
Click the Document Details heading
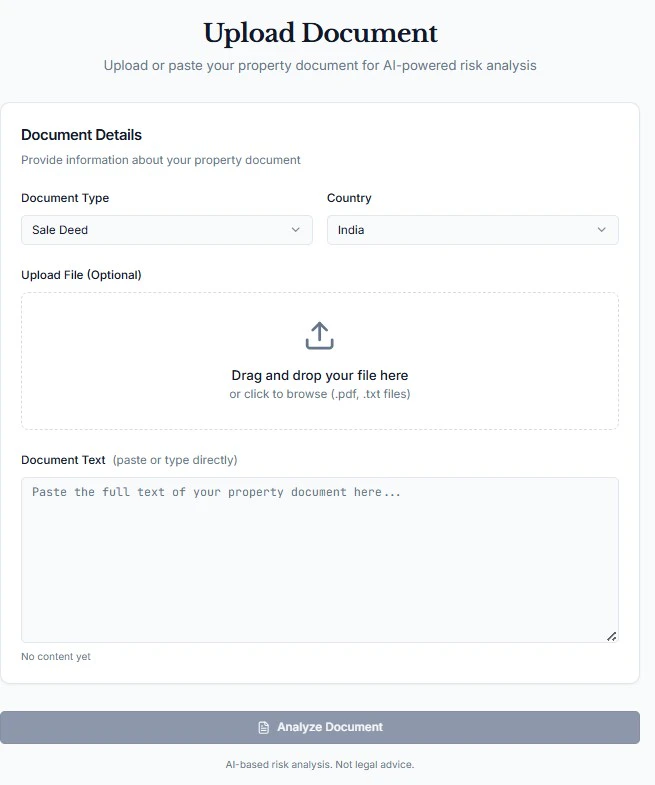pos(81,135)
